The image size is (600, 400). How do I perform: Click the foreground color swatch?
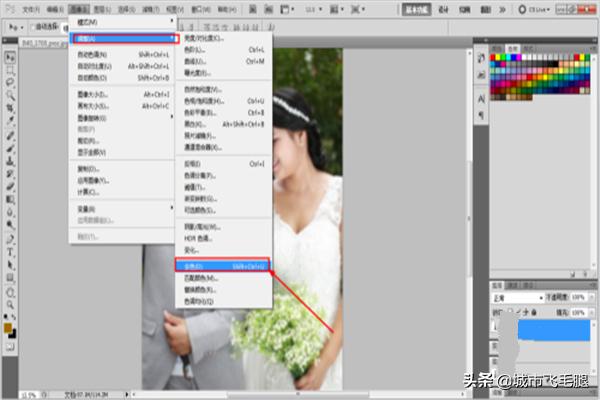point(8,328)
